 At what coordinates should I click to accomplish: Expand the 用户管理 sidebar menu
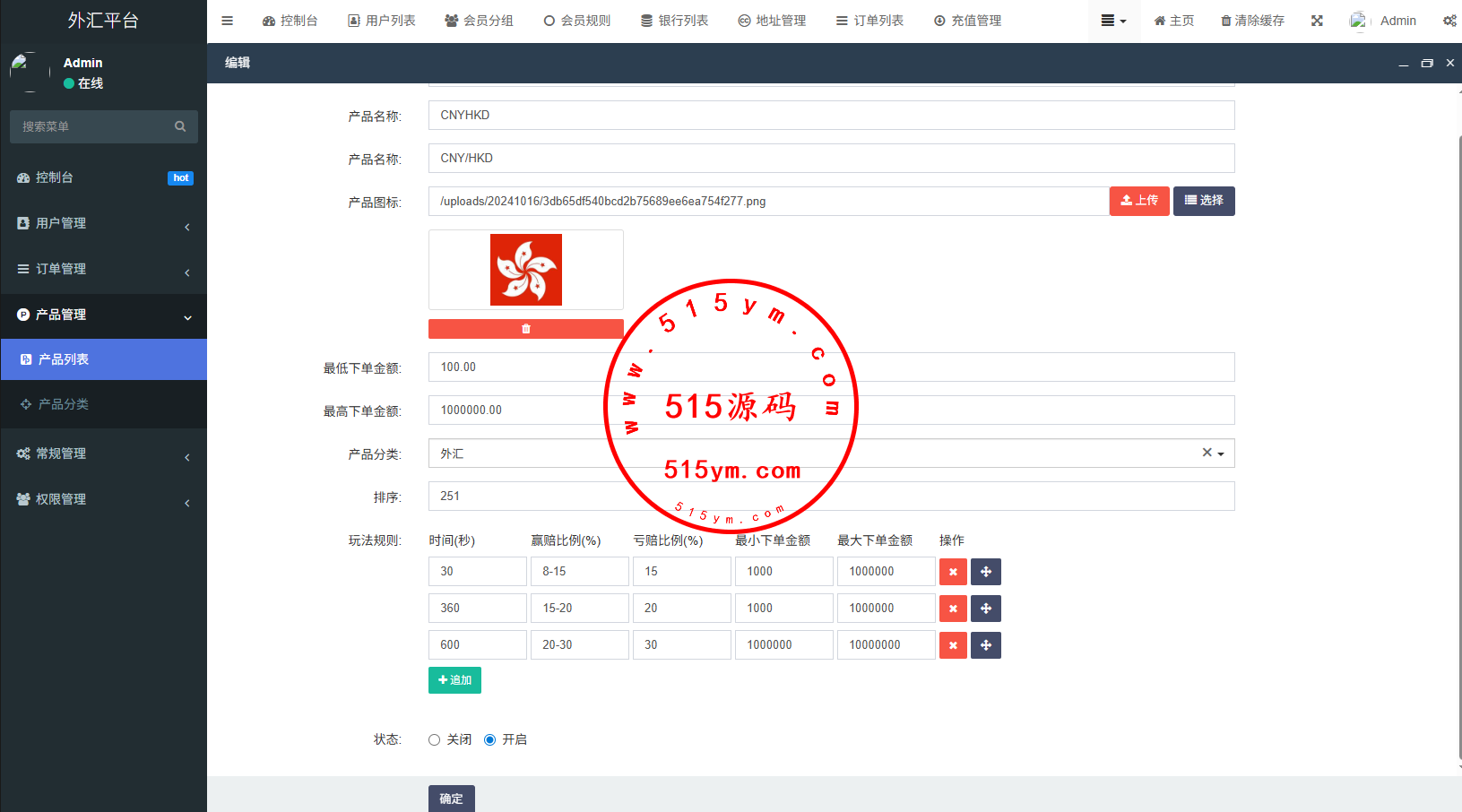click(103, 223)
